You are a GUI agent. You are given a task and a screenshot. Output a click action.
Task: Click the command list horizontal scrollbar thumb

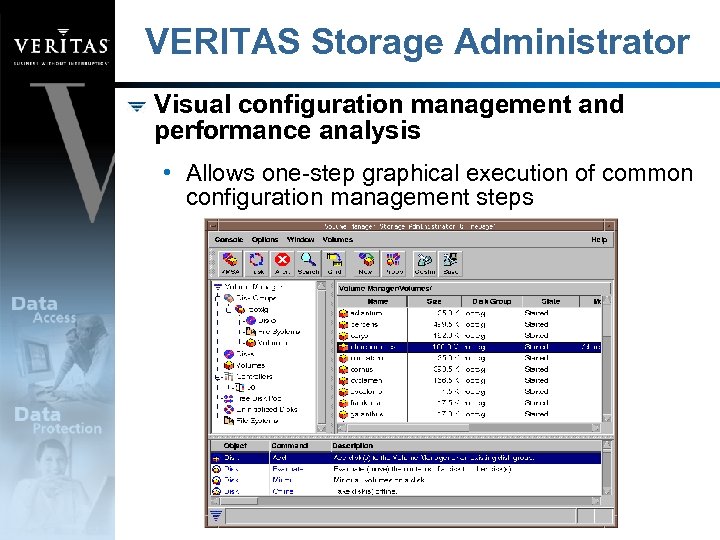pos(238,501)
